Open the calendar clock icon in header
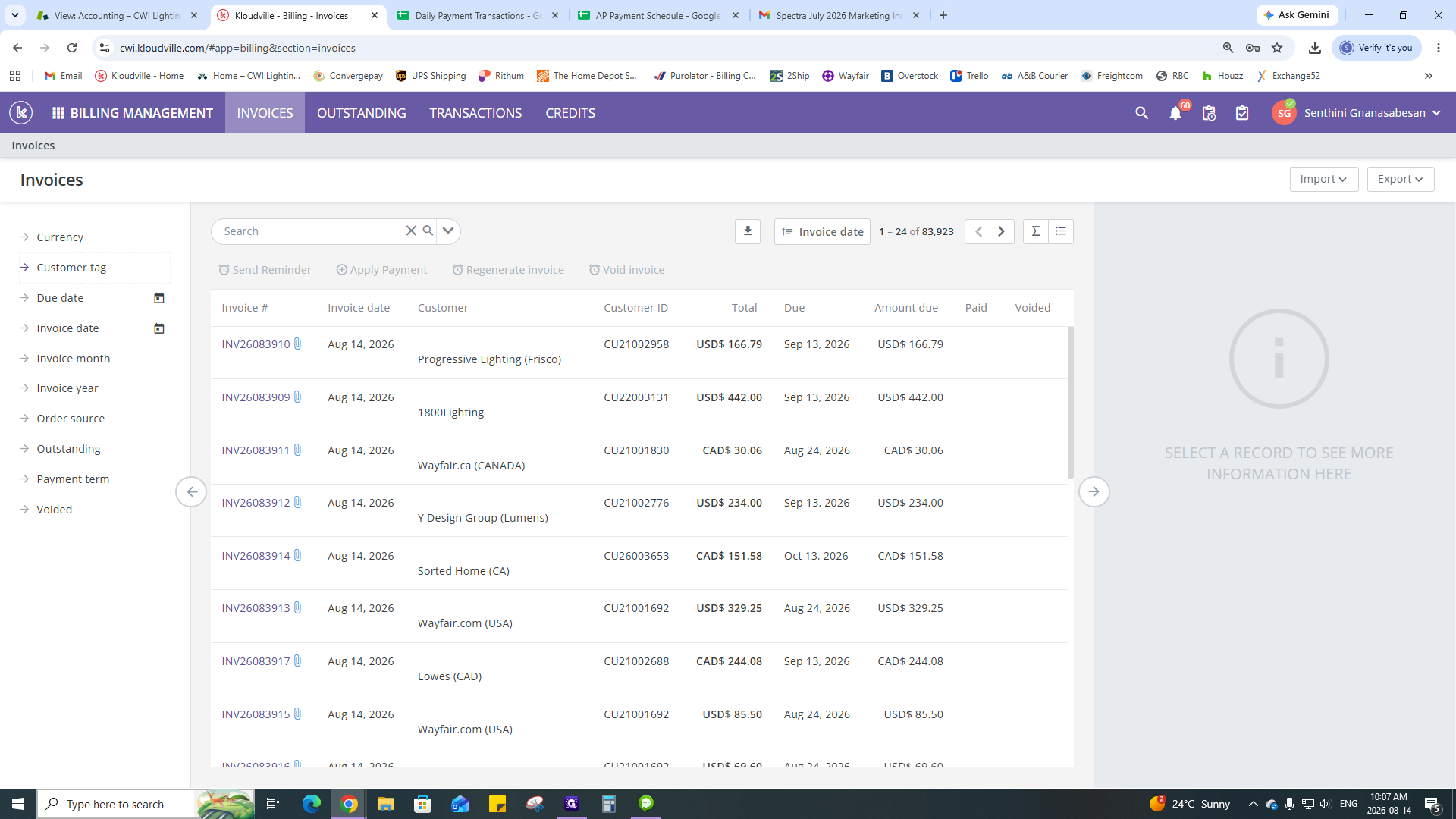1456x819 pixels. tap(1209, 113)
